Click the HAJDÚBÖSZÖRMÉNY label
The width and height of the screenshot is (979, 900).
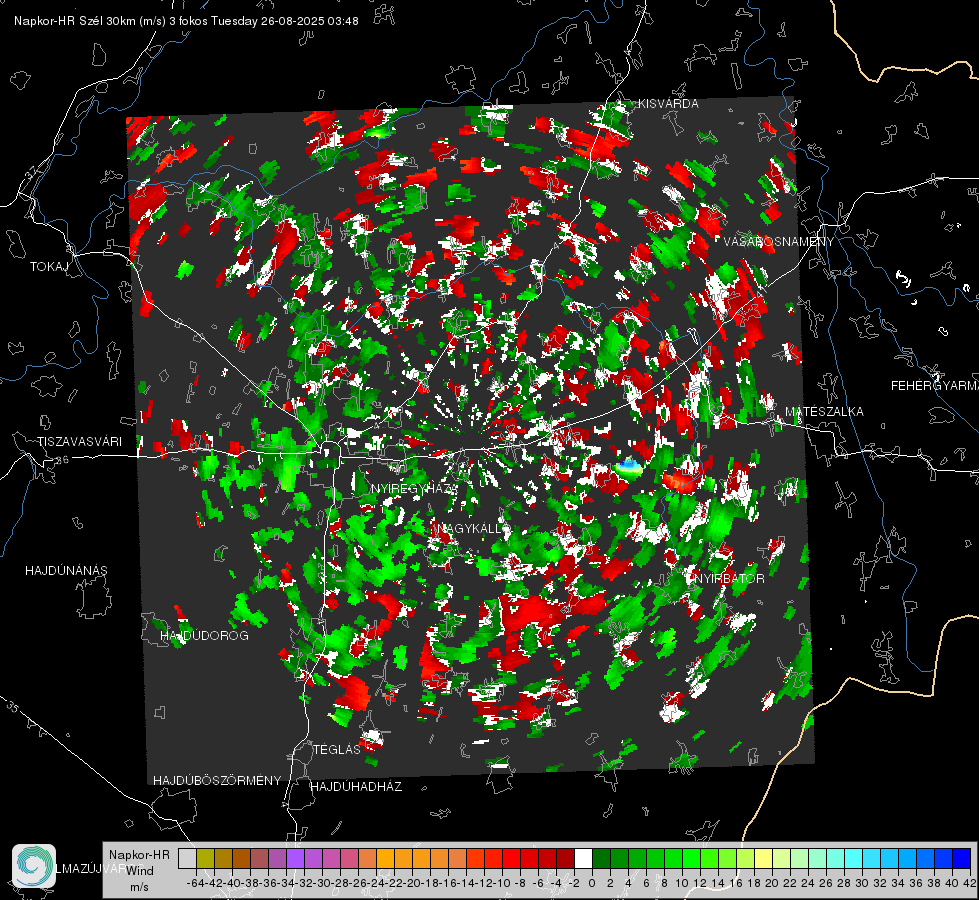[x=217, y=781]
